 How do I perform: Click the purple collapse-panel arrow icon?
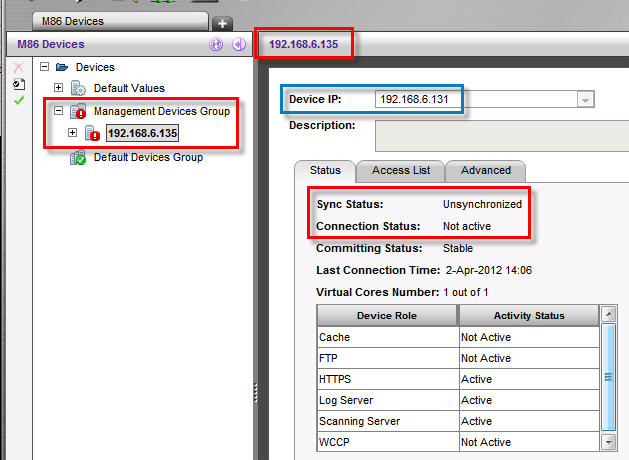point(238,44)
